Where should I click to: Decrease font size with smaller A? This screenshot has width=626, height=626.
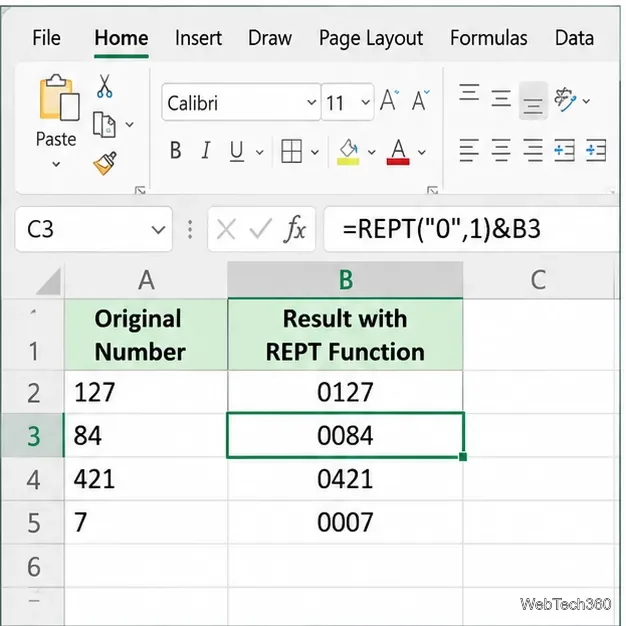coord(420,100)
